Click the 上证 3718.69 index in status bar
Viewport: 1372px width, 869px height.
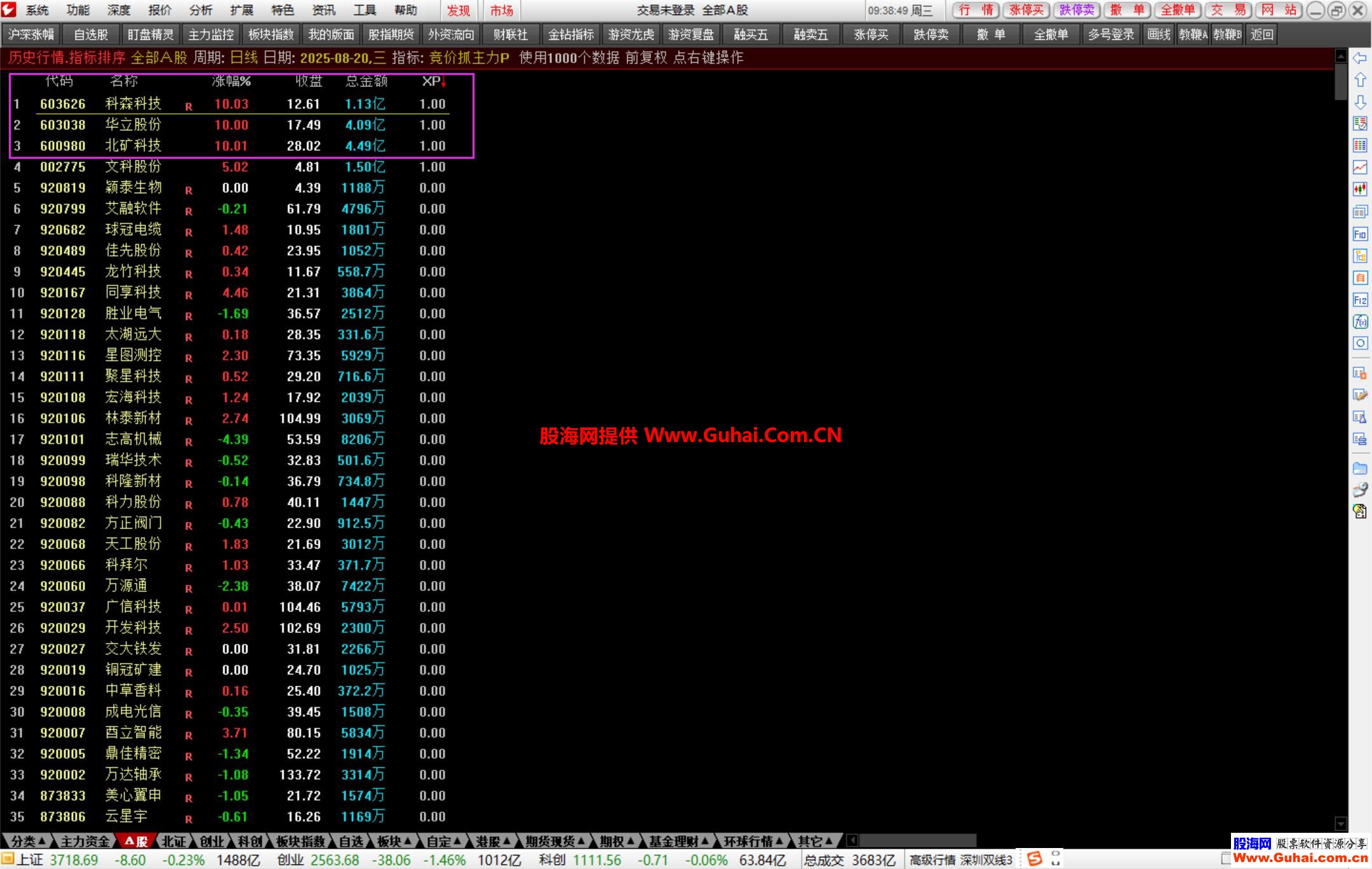point(57,860)
